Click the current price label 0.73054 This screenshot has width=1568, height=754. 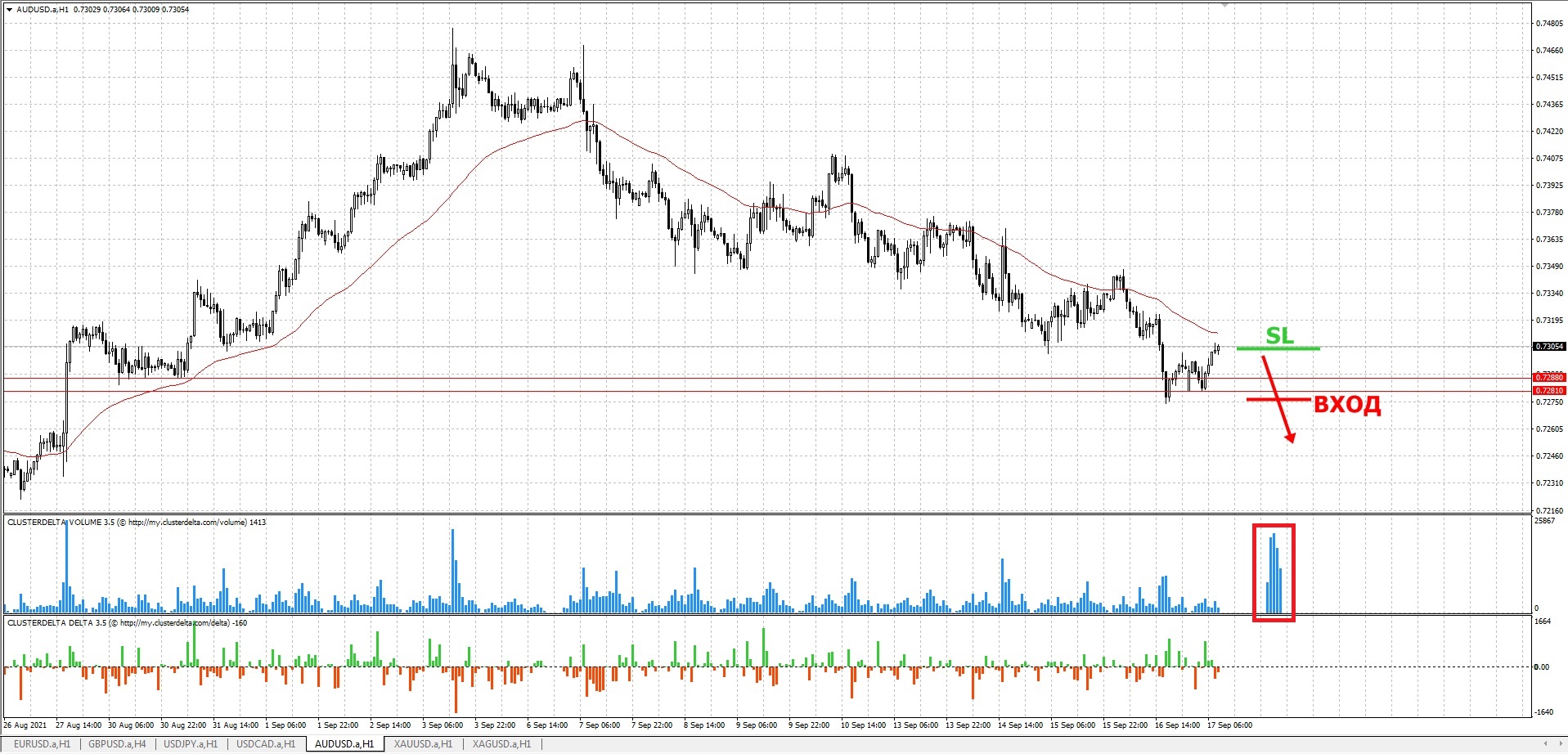click(1549, 347)
